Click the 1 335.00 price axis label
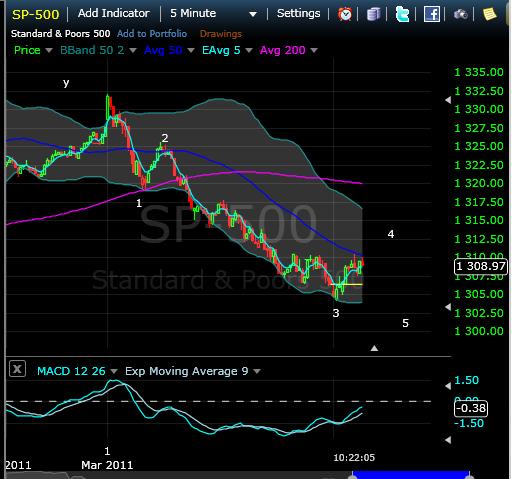The width and height of the screenshot is (512, 479). coord(479,72)
